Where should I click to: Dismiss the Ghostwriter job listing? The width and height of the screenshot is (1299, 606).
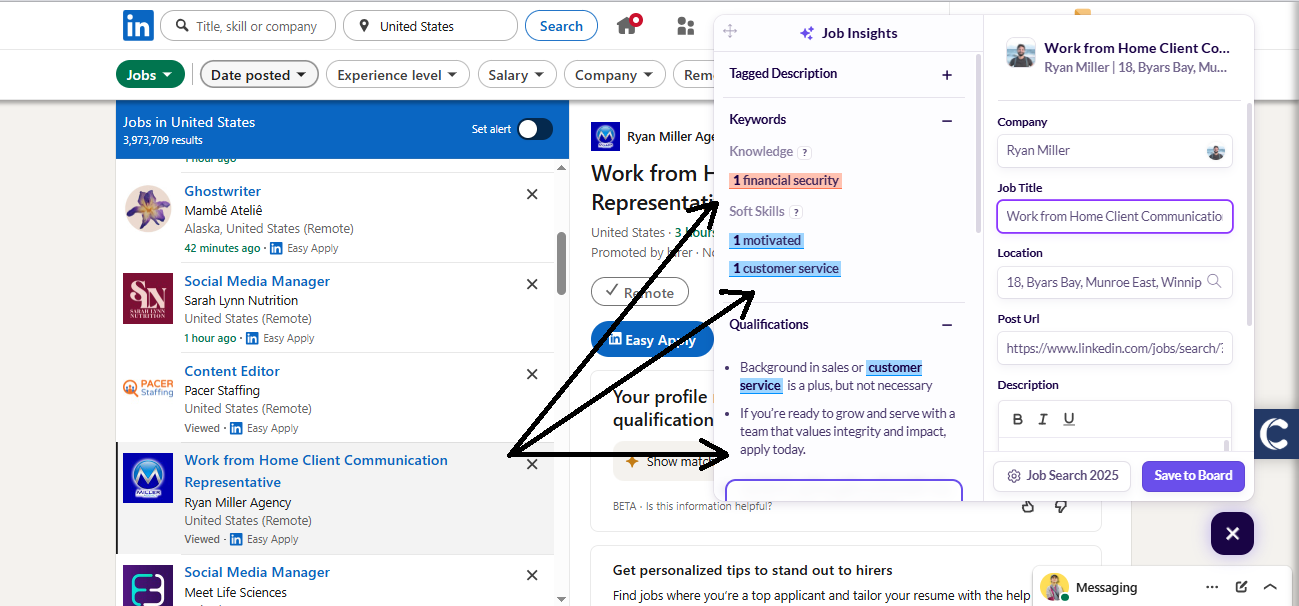point(532,194)
